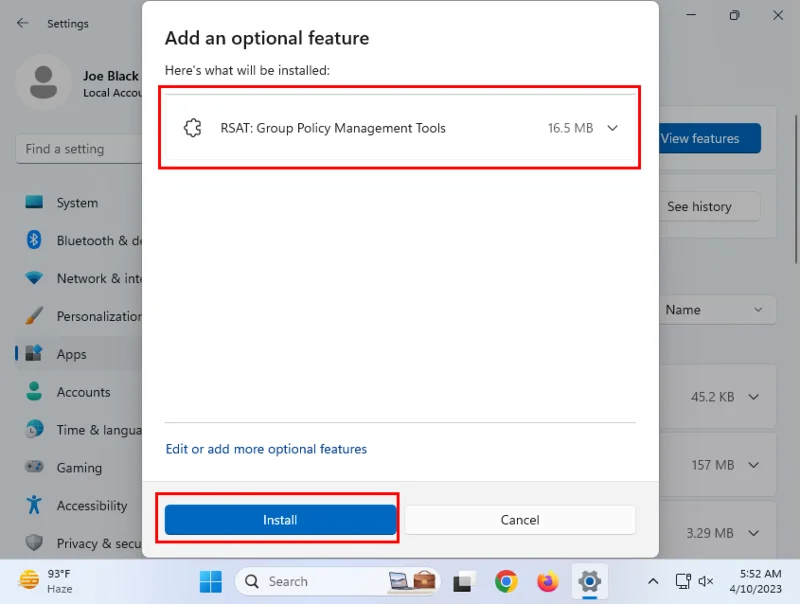Open Task View from taskbar

[464, 582]
